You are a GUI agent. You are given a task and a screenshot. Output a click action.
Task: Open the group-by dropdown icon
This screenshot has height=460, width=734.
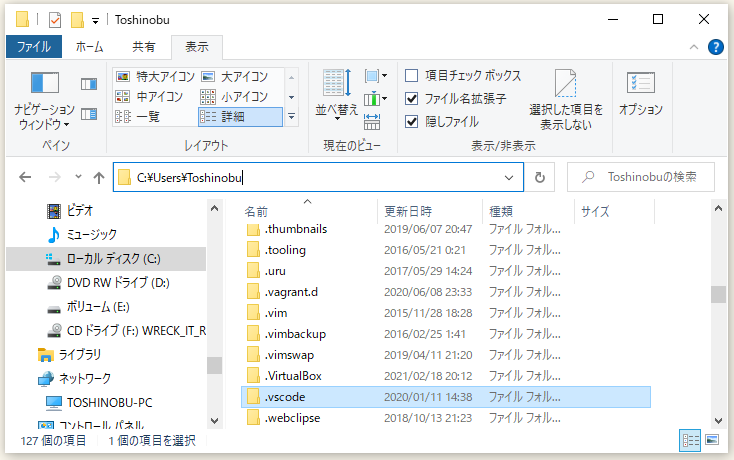376,75
